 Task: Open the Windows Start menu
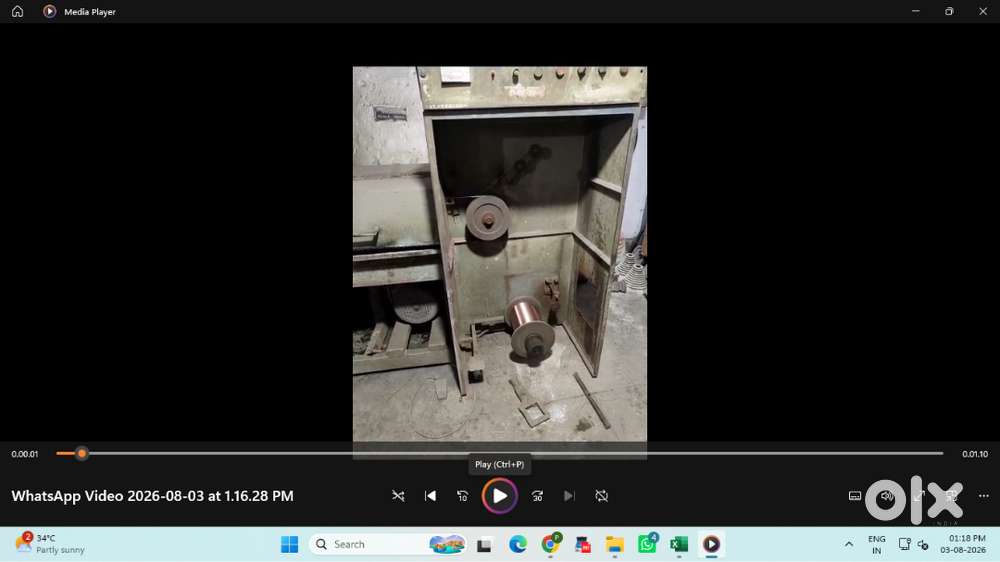click(x=290, y=544)
